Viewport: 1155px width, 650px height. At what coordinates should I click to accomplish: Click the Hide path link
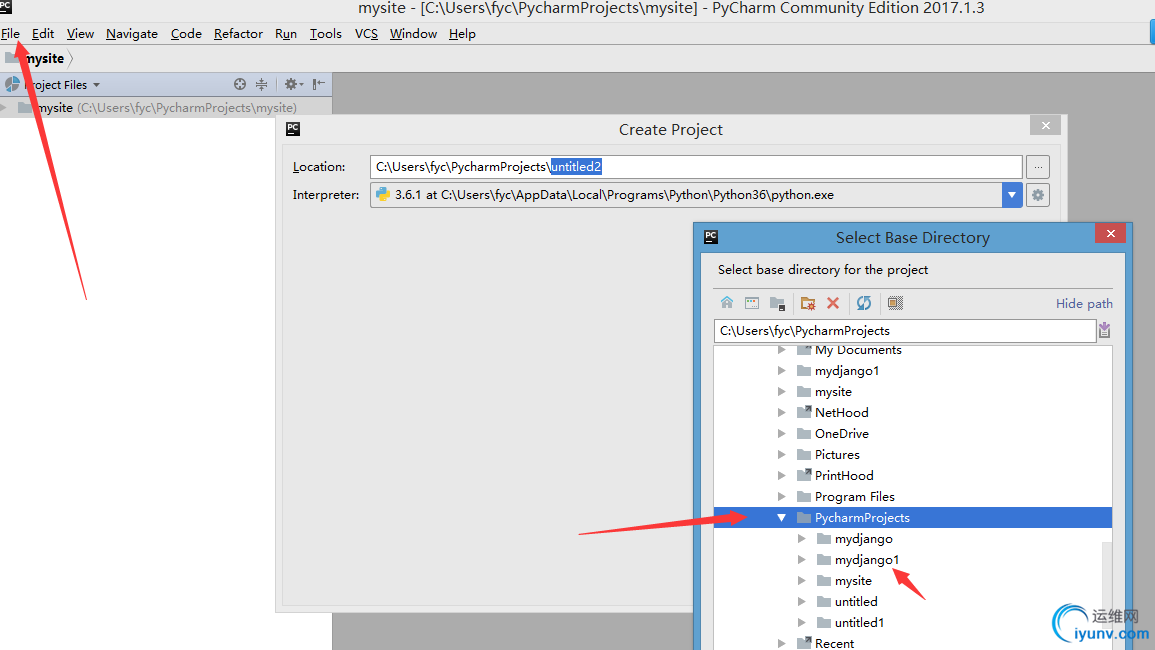1084,304
